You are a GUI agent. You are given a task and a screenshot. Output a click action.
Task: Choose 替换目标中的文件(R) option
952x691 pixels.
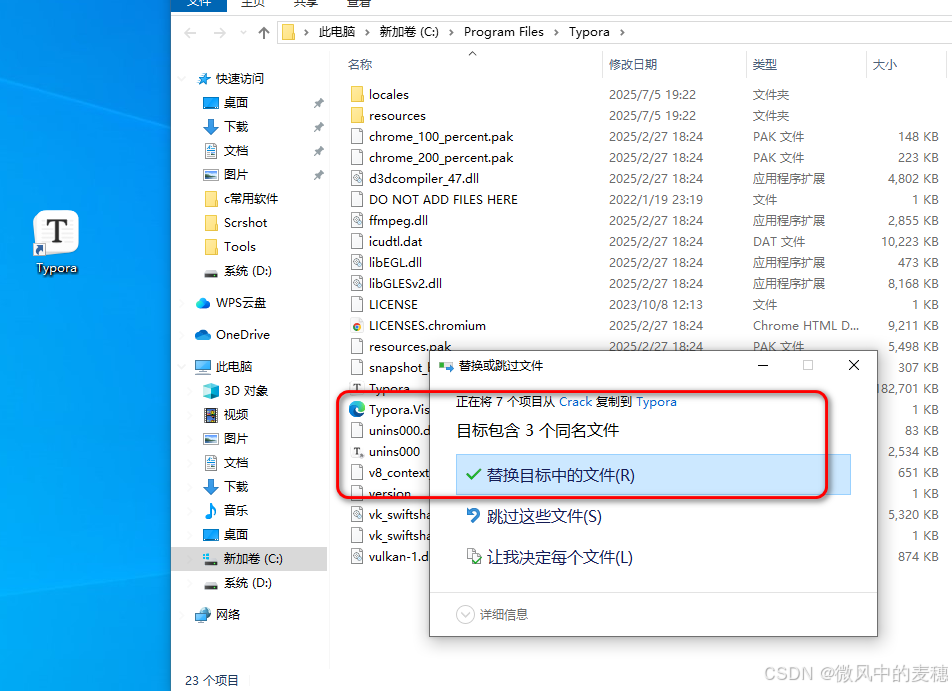pyautogui.click(x=653, y=475)
